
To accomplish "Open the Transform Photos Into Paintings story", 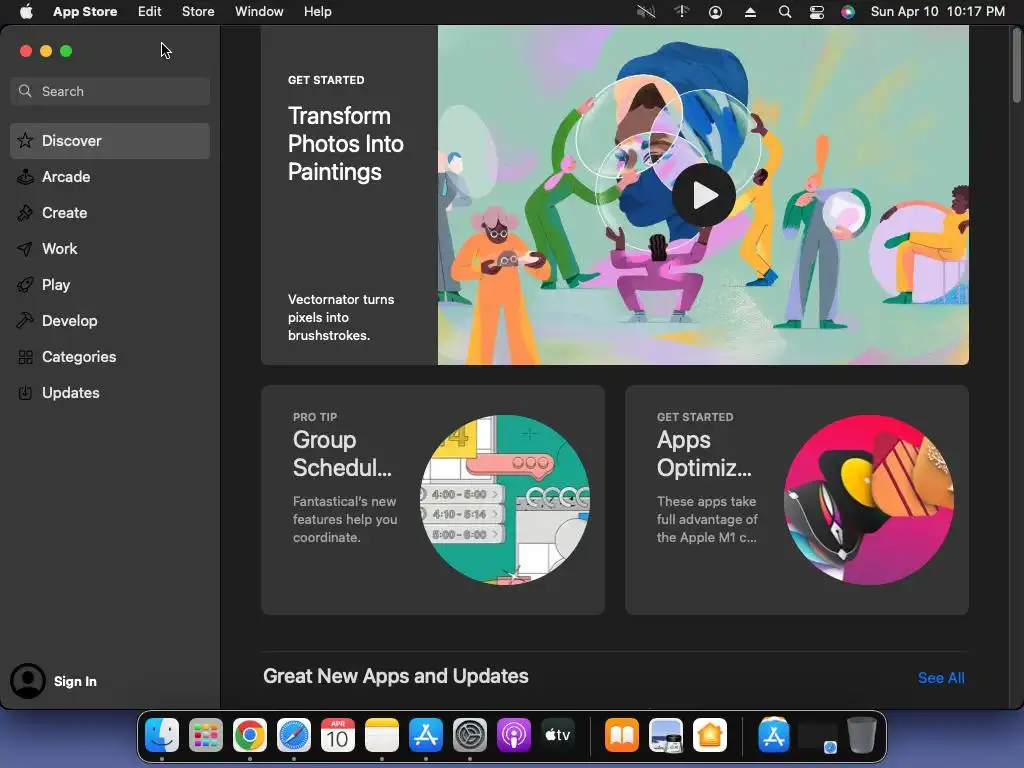I will (615, 195).
